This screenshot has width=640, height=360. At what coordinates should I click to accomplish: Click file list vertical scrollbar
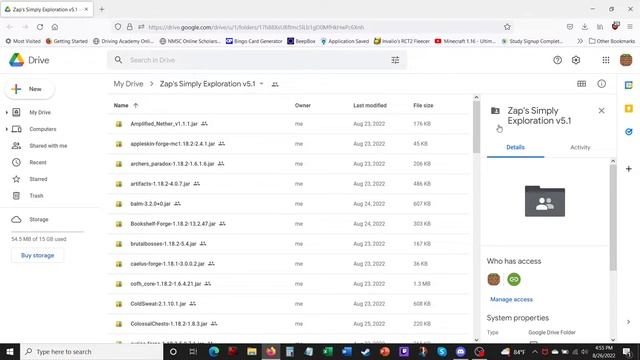(x=476, y=127)
